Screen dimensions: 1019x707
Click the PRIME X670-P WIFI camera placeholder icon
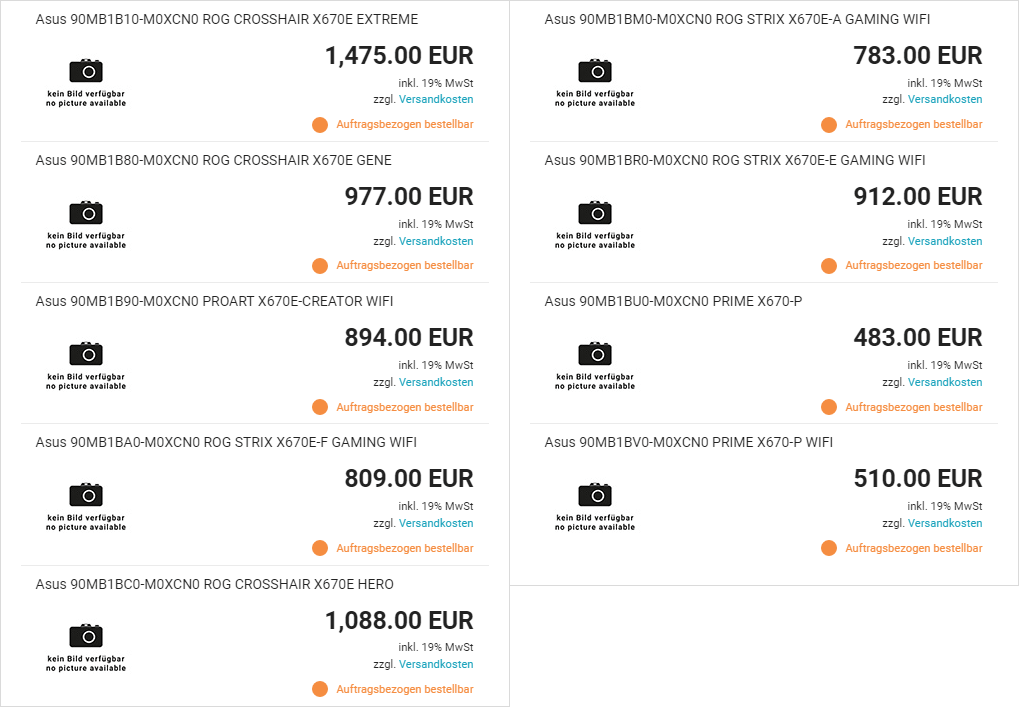tap(595, 506)
